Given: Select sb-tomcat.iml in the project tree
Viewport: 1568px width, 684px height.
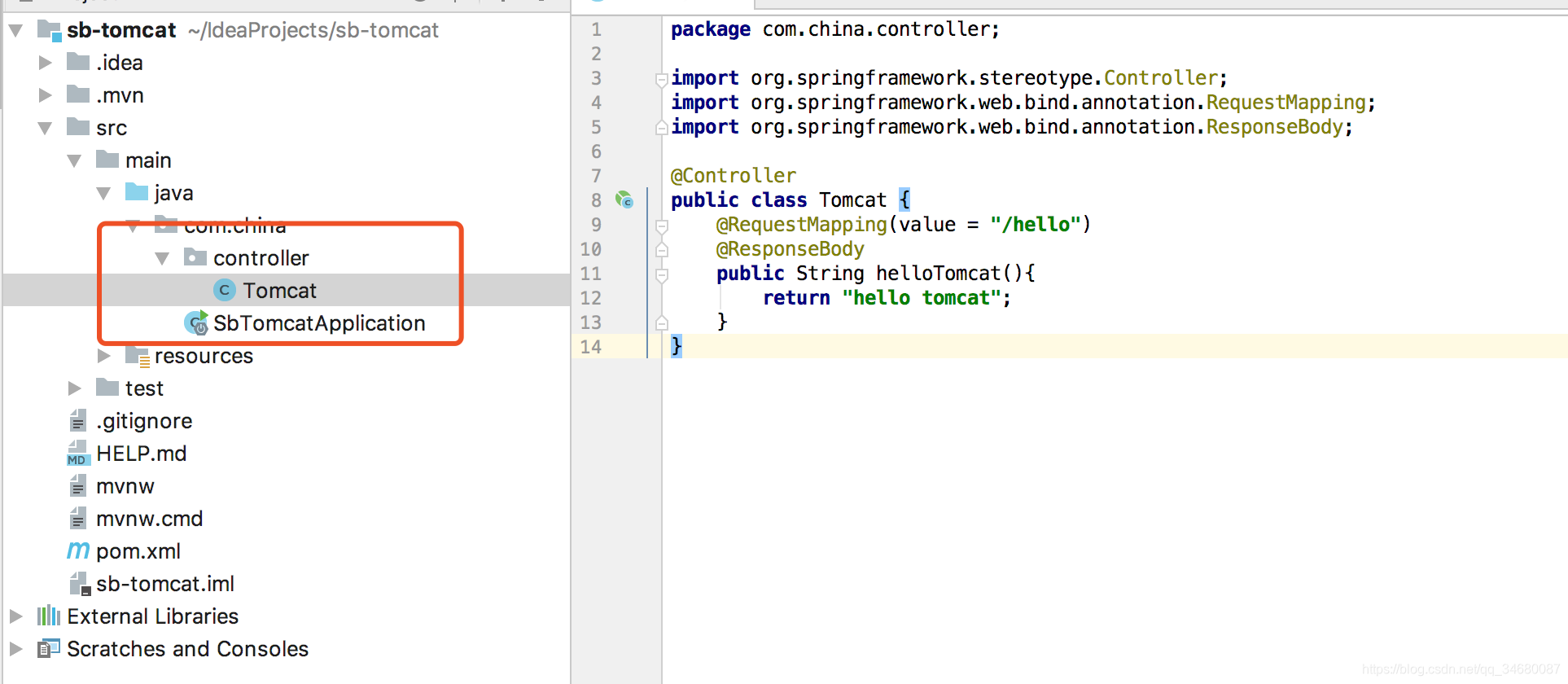Looking at the screenshot, I should point(165,584).
